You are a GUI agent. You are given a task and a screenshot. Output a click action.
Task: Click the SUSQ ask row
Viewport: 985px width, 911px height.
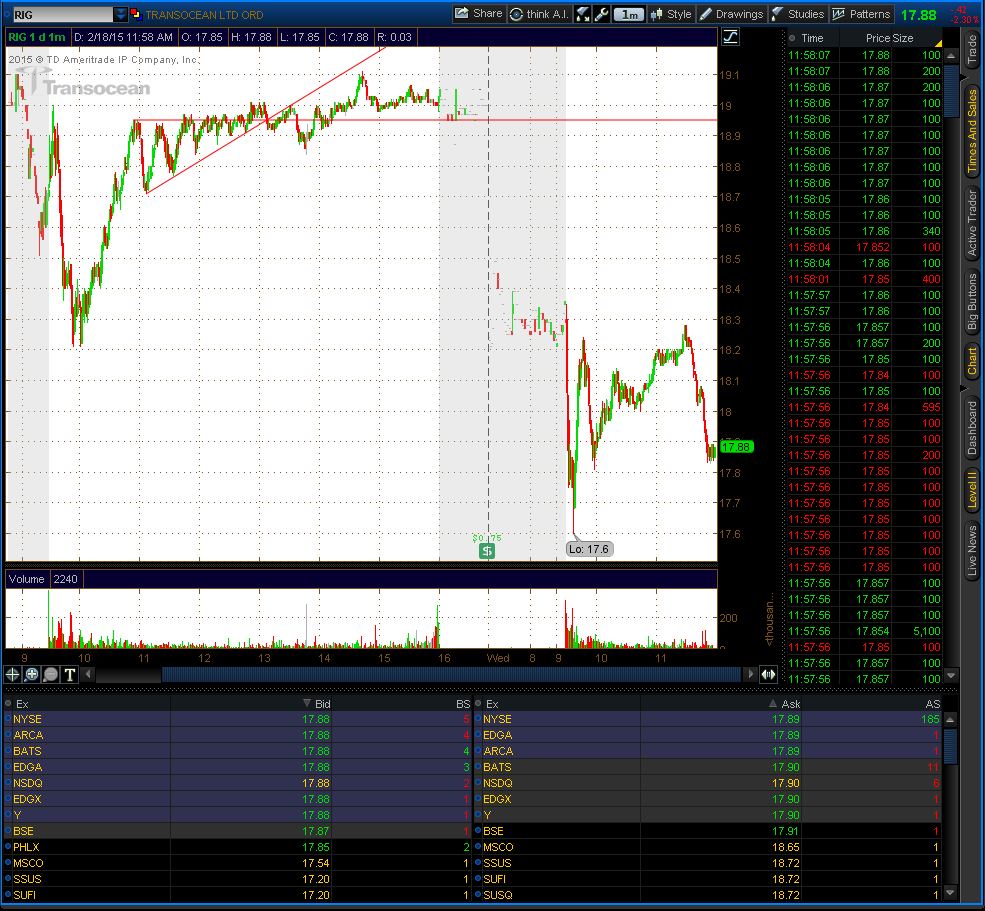tap(708, 895)
